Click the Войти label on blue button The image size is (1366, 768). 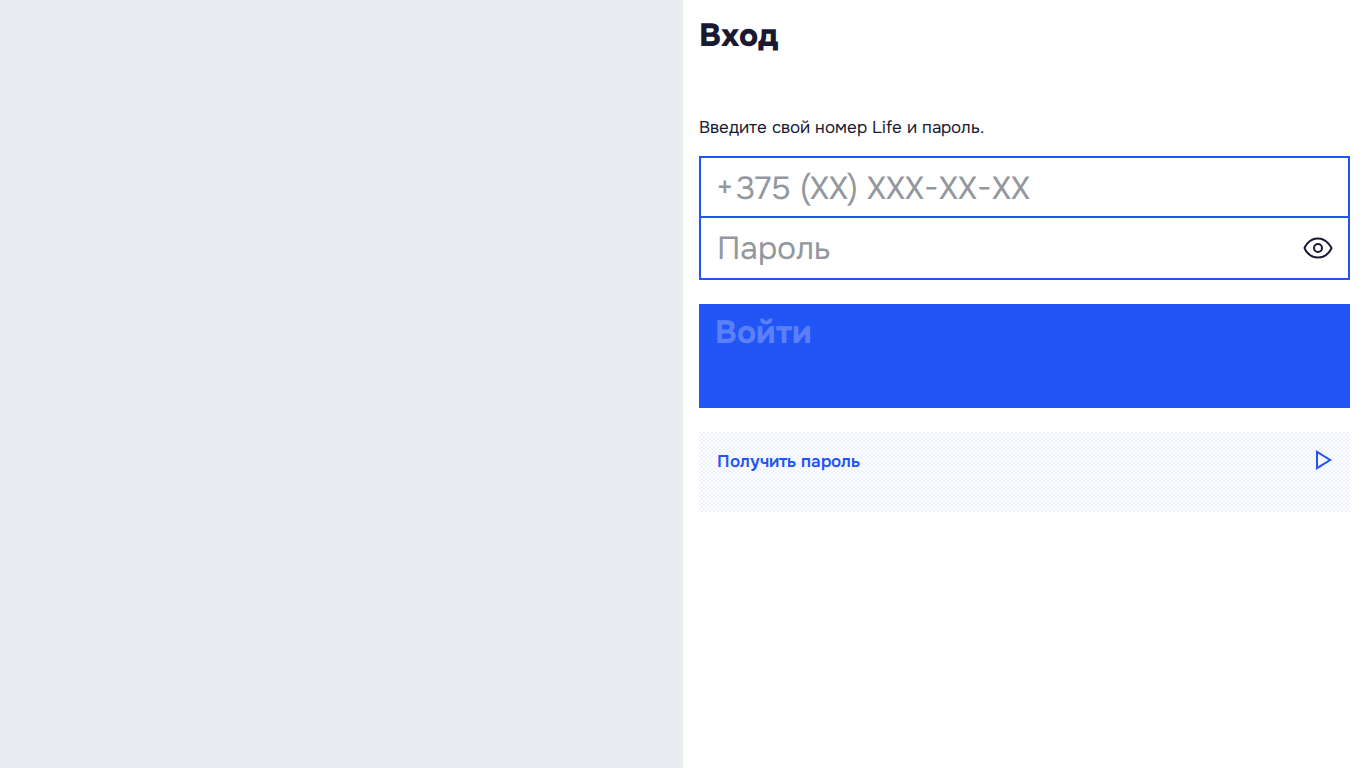pyautogui.click(x=763, y=332)
